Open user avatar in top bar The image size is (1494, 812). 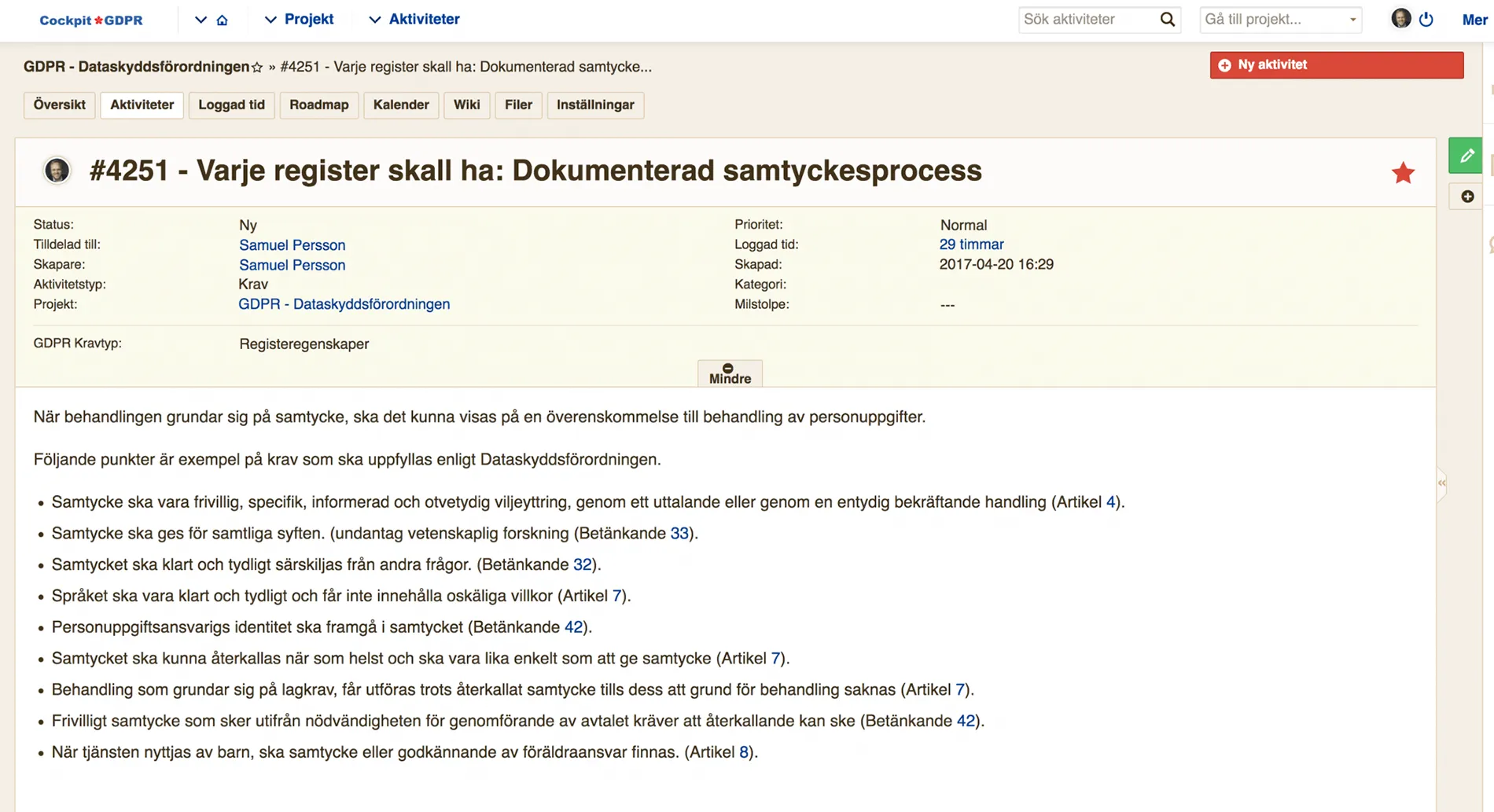(1400, 19)
